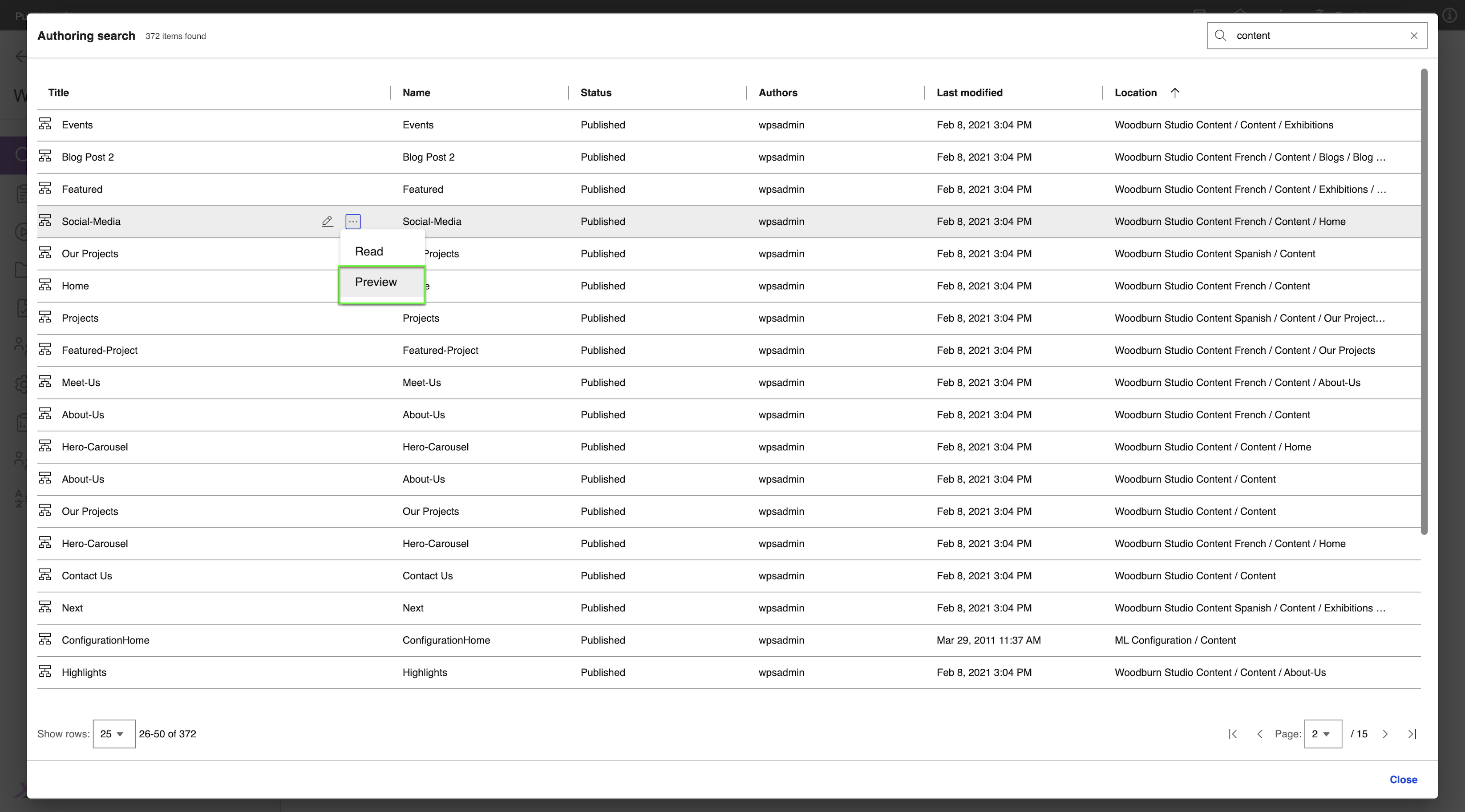Click the search magnifier icon
1465x812 pixels.
pyautogui.click(x=1220, y=36)
